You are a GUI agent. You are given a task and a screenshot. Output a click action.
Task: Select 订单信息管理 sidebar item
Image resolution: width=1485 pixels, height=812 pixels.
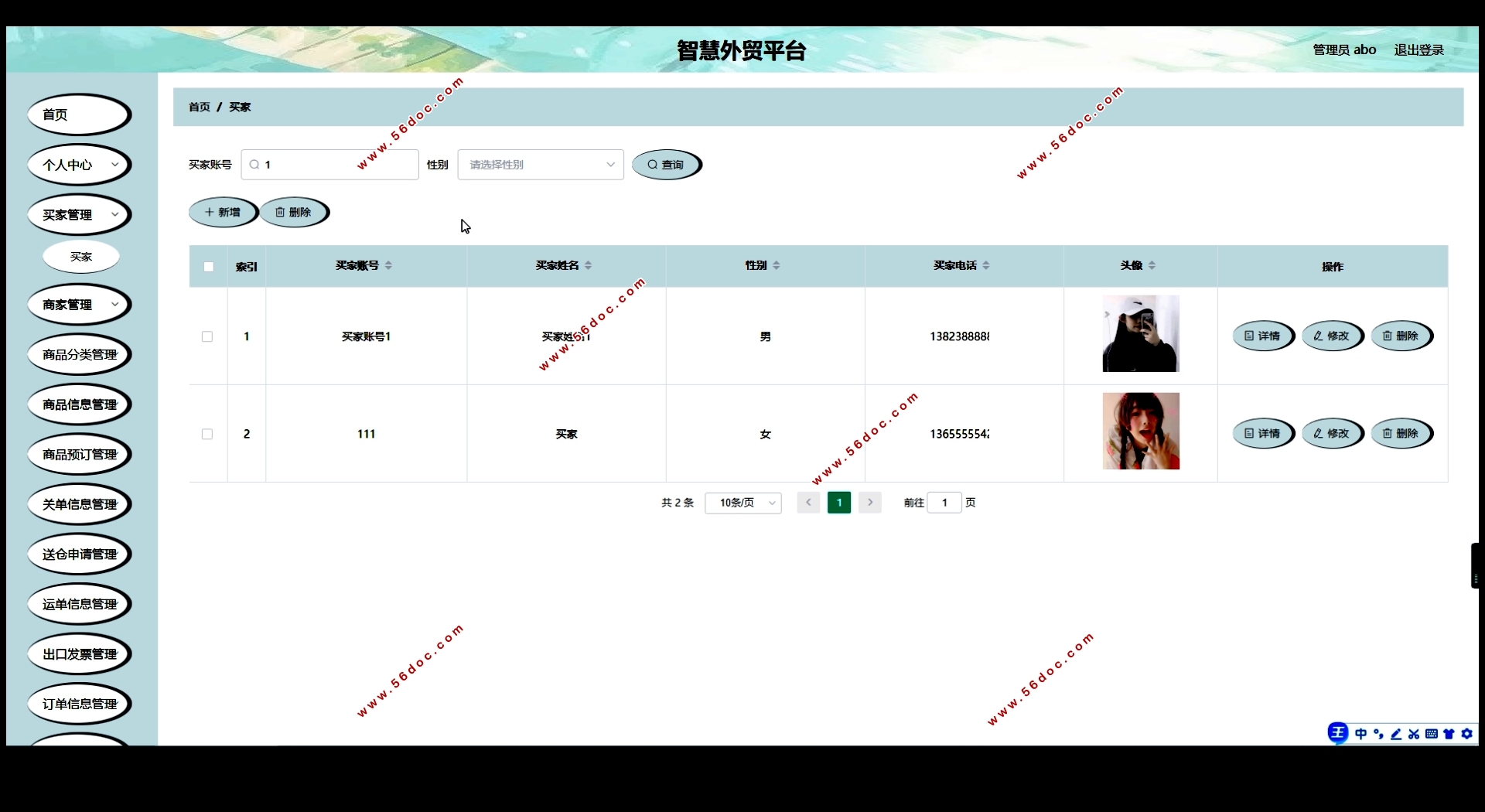[x=79, y=704]
